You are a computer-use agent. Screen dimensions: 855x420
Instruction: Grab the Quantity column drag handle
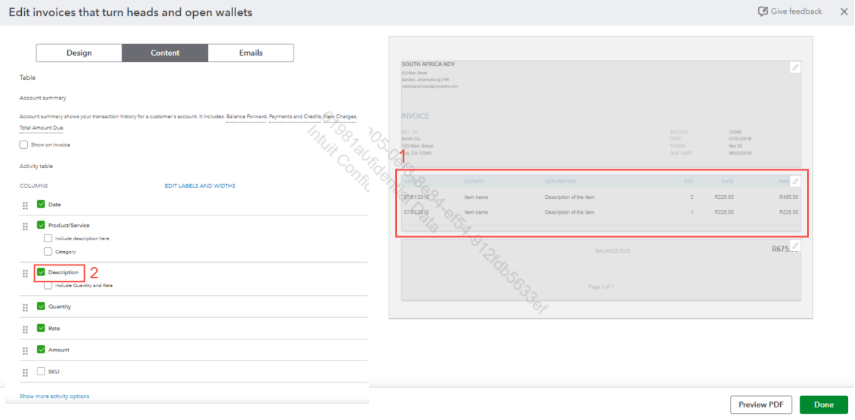coord(25,307)
